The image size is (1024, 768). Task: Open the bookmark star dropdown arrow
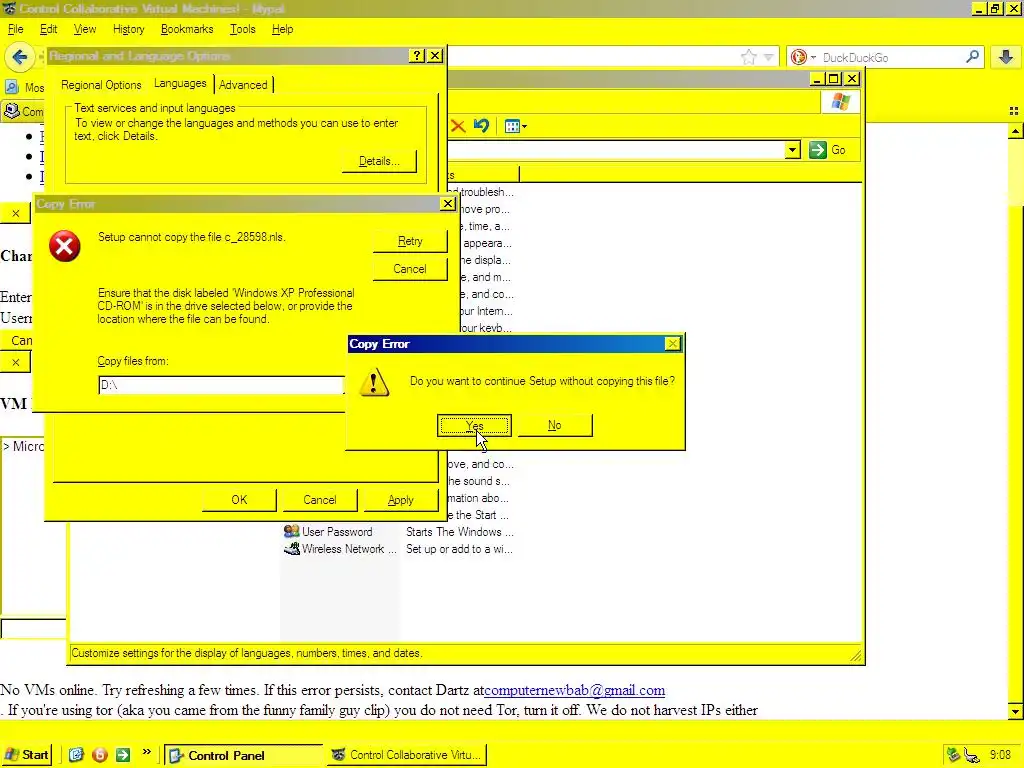[769, 57]
